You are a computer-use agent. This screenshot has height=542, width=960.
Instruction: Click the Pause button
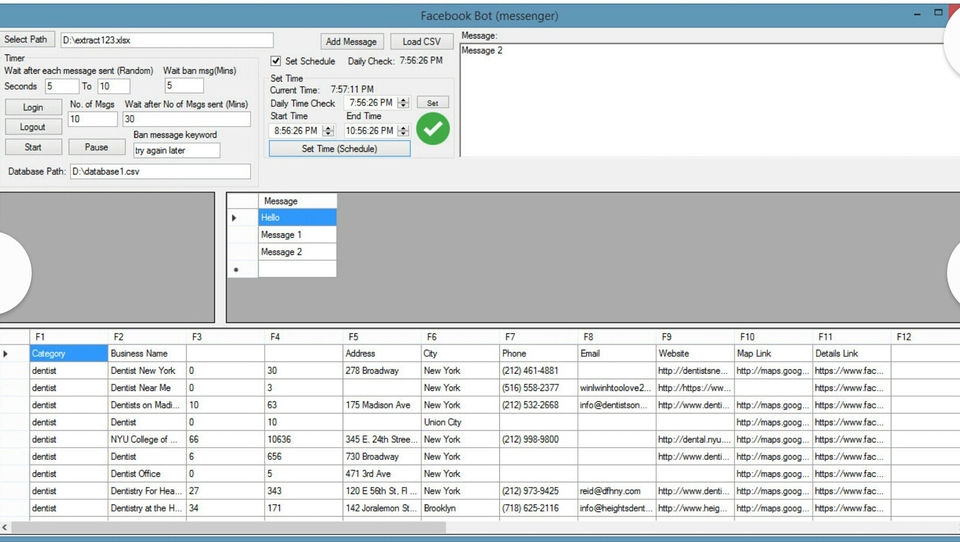tap(96, 147)
